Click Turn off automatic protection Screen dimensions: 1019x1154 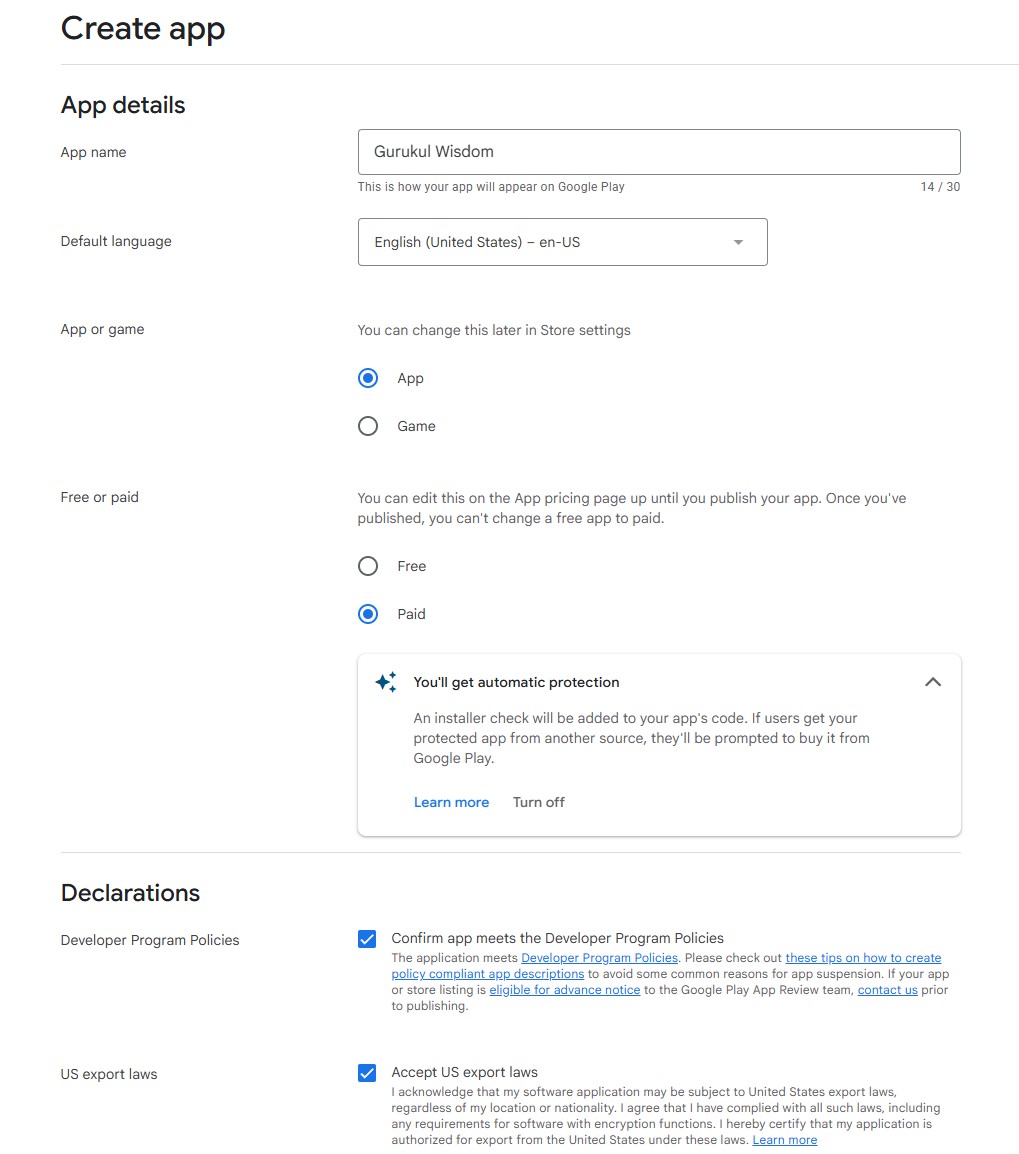[x=538, y=802]
